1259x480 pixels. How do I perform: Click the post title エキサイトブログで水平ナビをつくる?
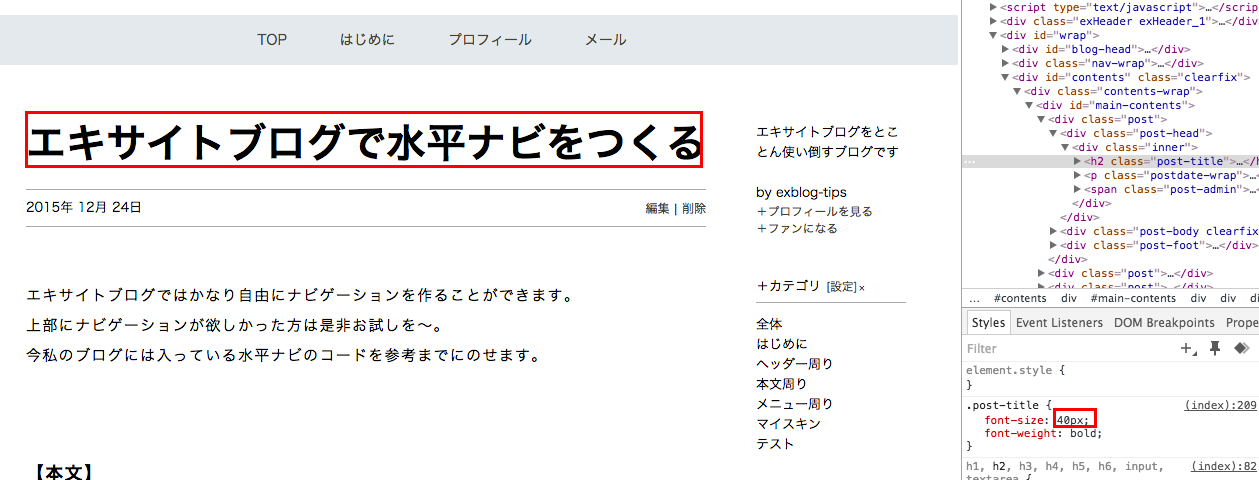365,141
